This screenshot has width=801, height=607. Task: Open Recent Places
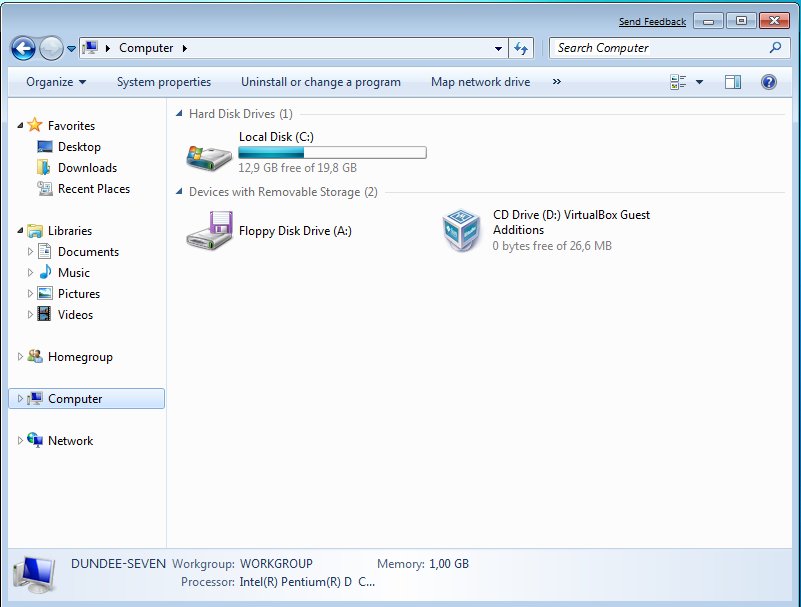[x=94, y=189]
